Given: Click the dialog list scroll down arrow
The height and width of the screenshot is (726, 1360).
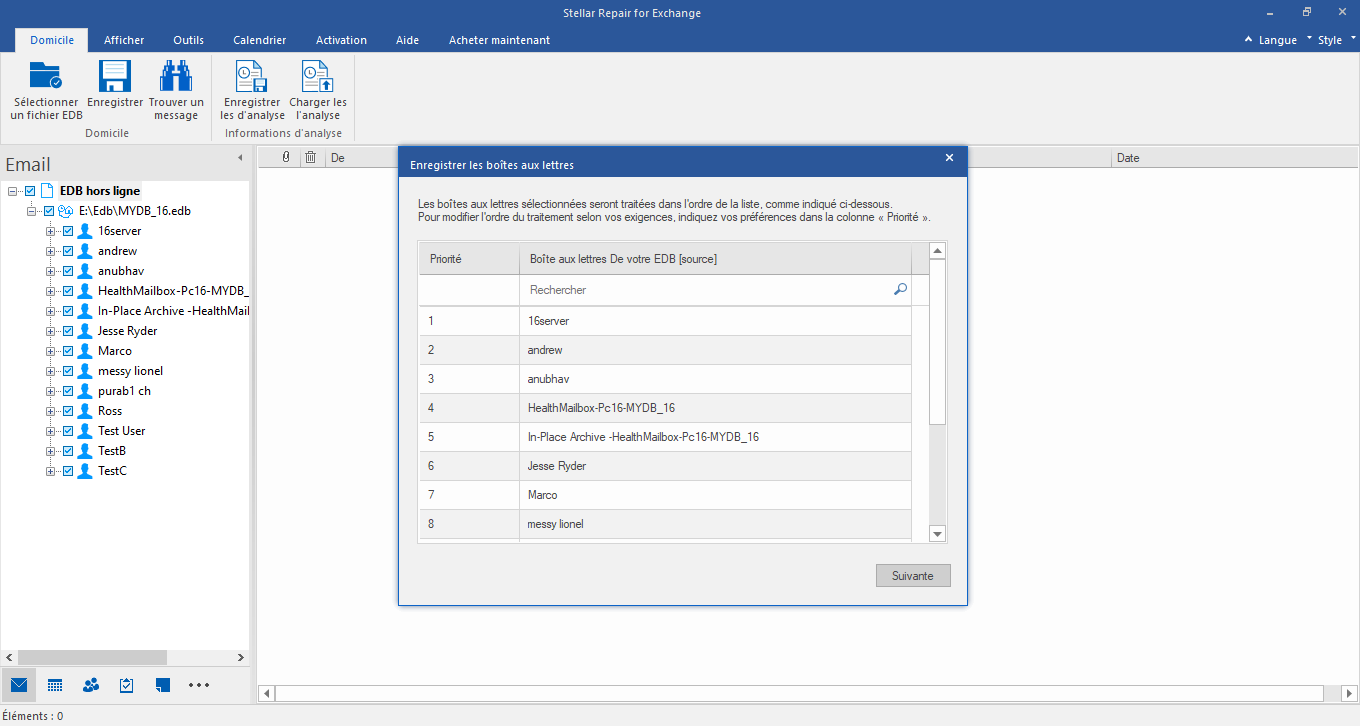Looking at the screenshot, I should (x=937, y=535).
